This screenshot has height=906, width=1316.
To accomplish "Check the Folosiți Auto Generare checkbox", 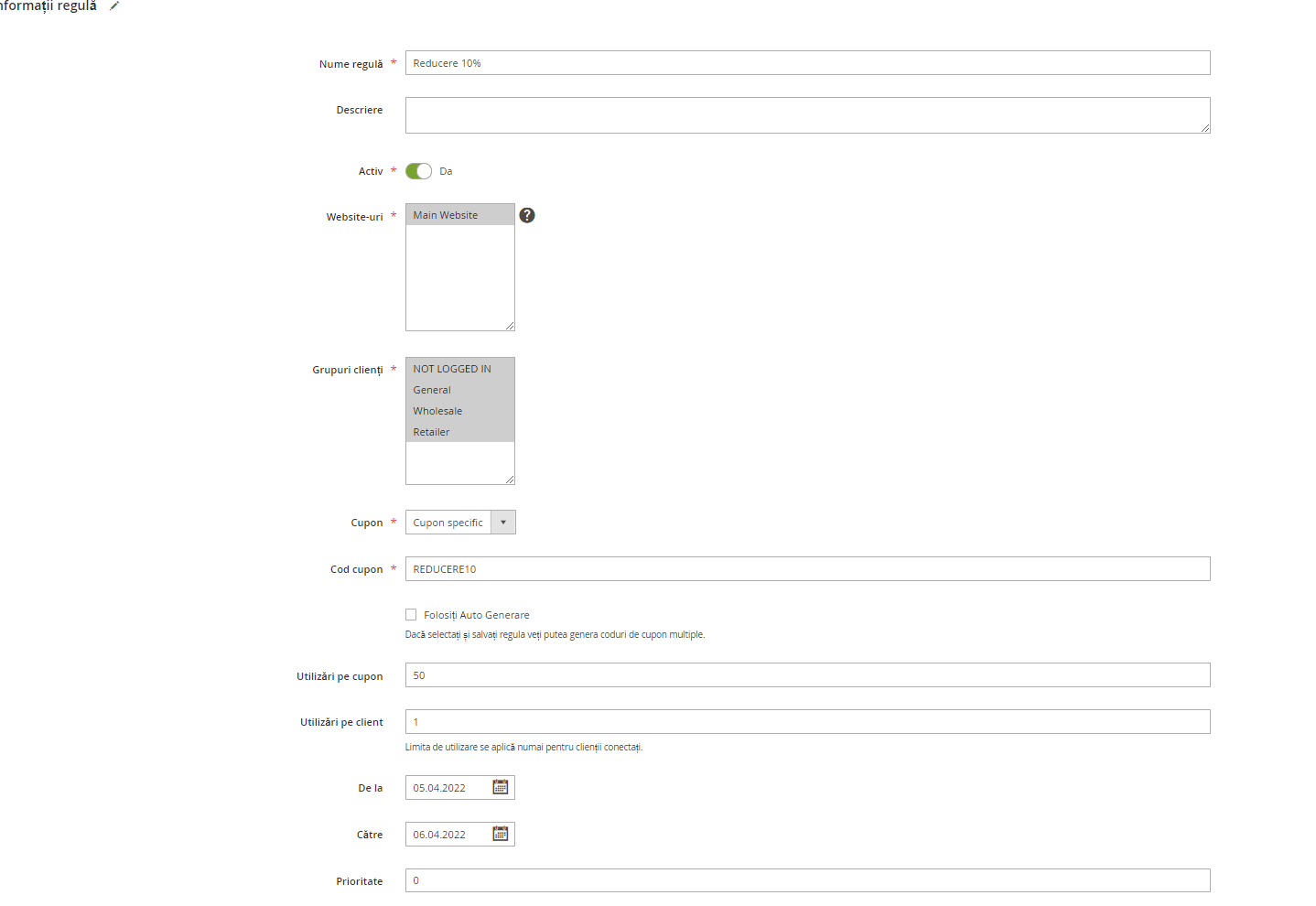I will (411, 615).
